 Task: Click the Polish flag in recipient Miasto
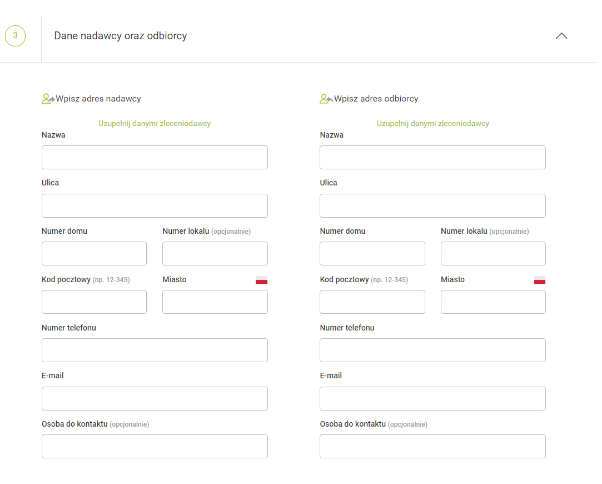539,280
